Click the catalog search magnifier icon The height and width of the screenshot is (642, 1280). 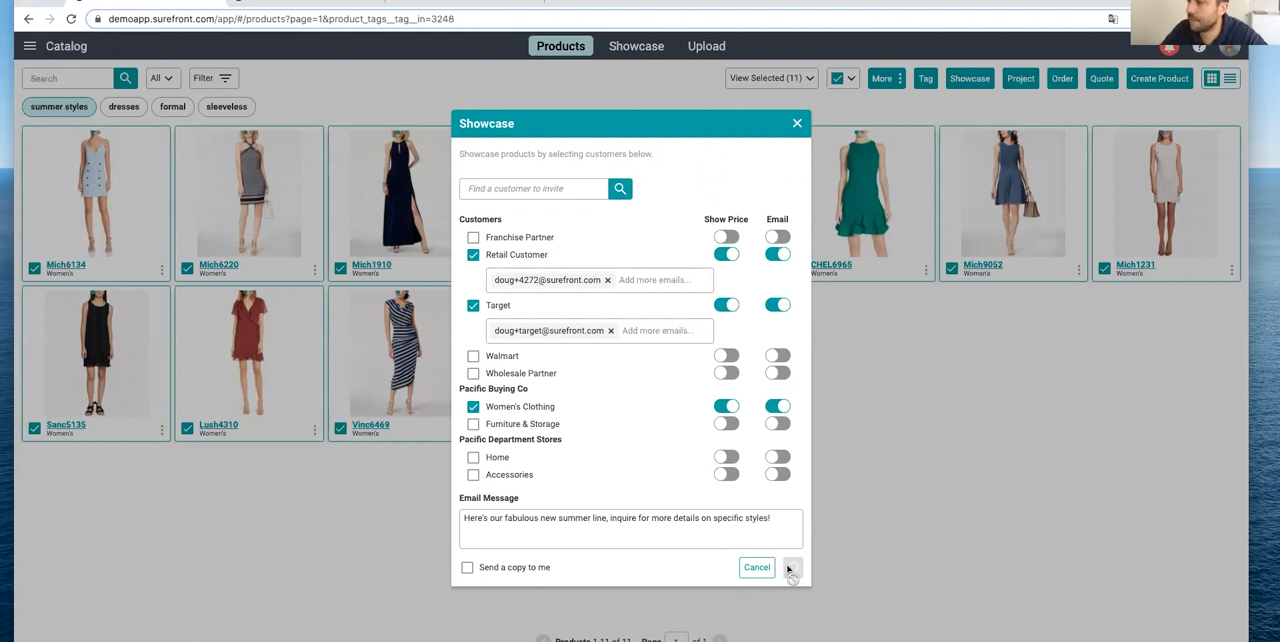(x=125, y=78)
